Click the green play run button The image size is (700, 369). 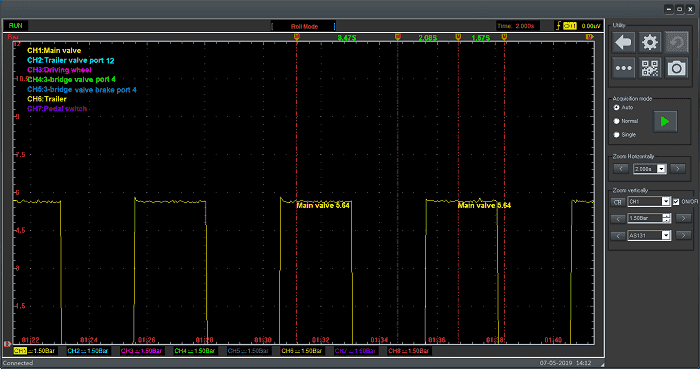pos(665,121)
